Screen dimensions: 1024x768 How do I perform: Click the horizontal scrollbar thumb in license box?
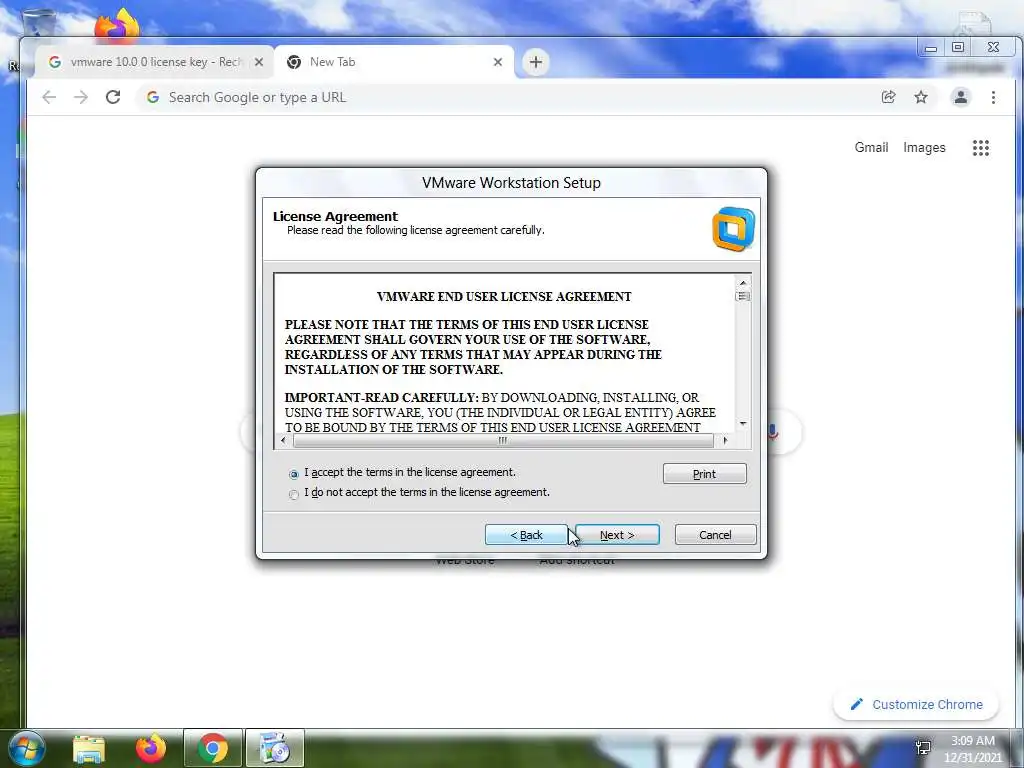click(x=503, y=440)
